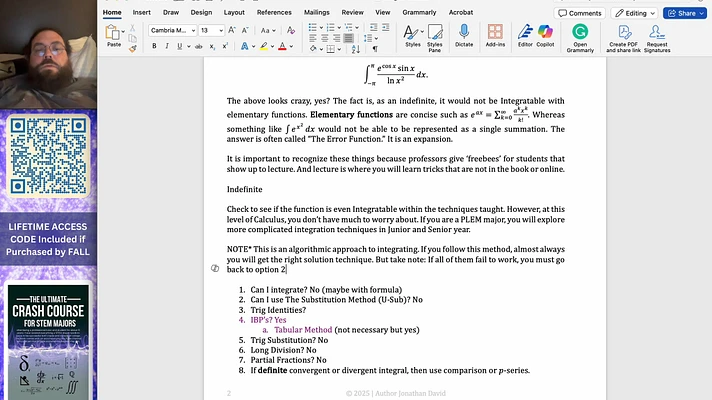Start Dictate with the microphone

[x=464, y=35]
